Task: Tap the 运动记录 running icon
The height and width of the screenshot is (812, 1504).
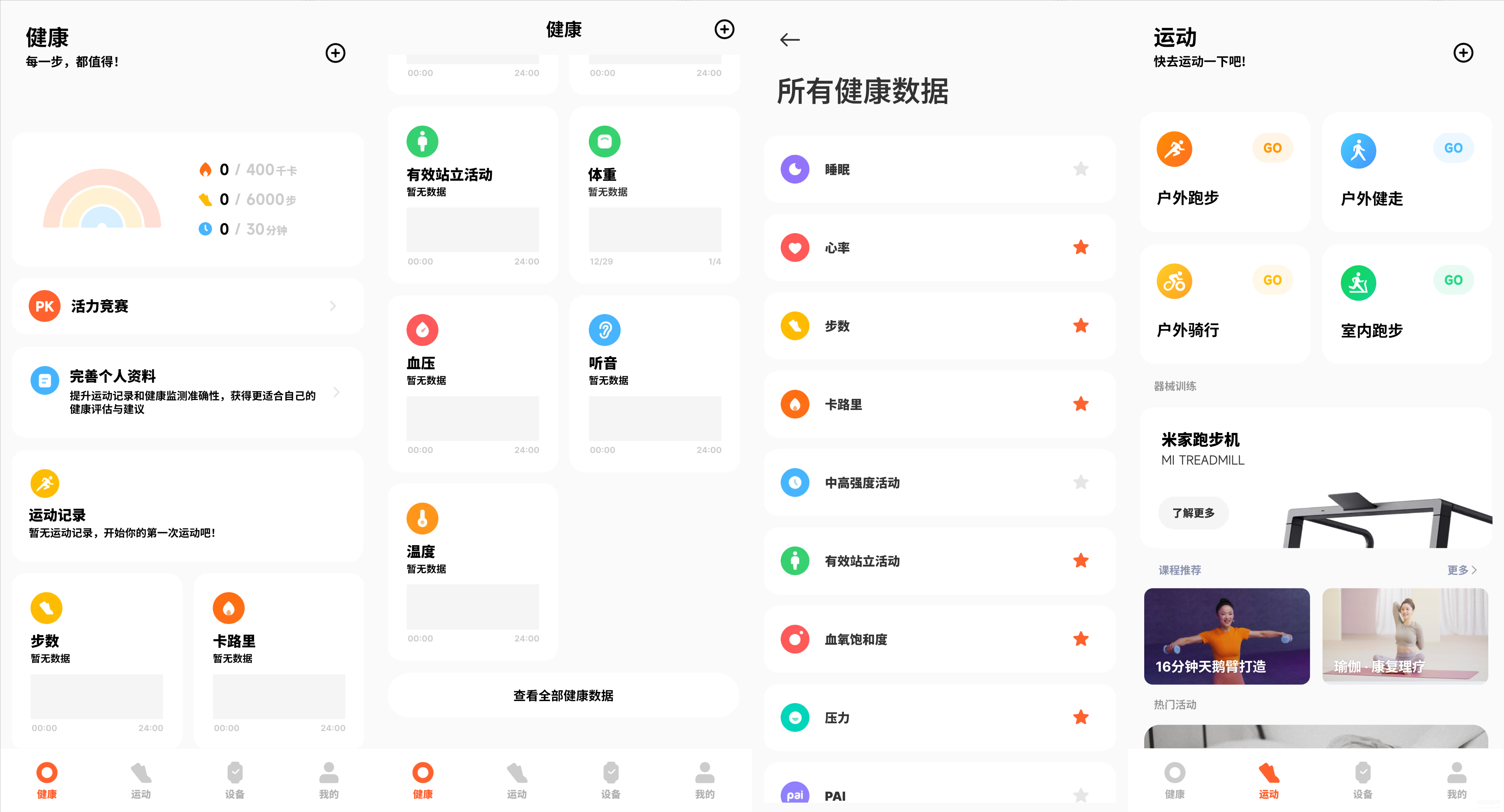Action: point(44,483)
